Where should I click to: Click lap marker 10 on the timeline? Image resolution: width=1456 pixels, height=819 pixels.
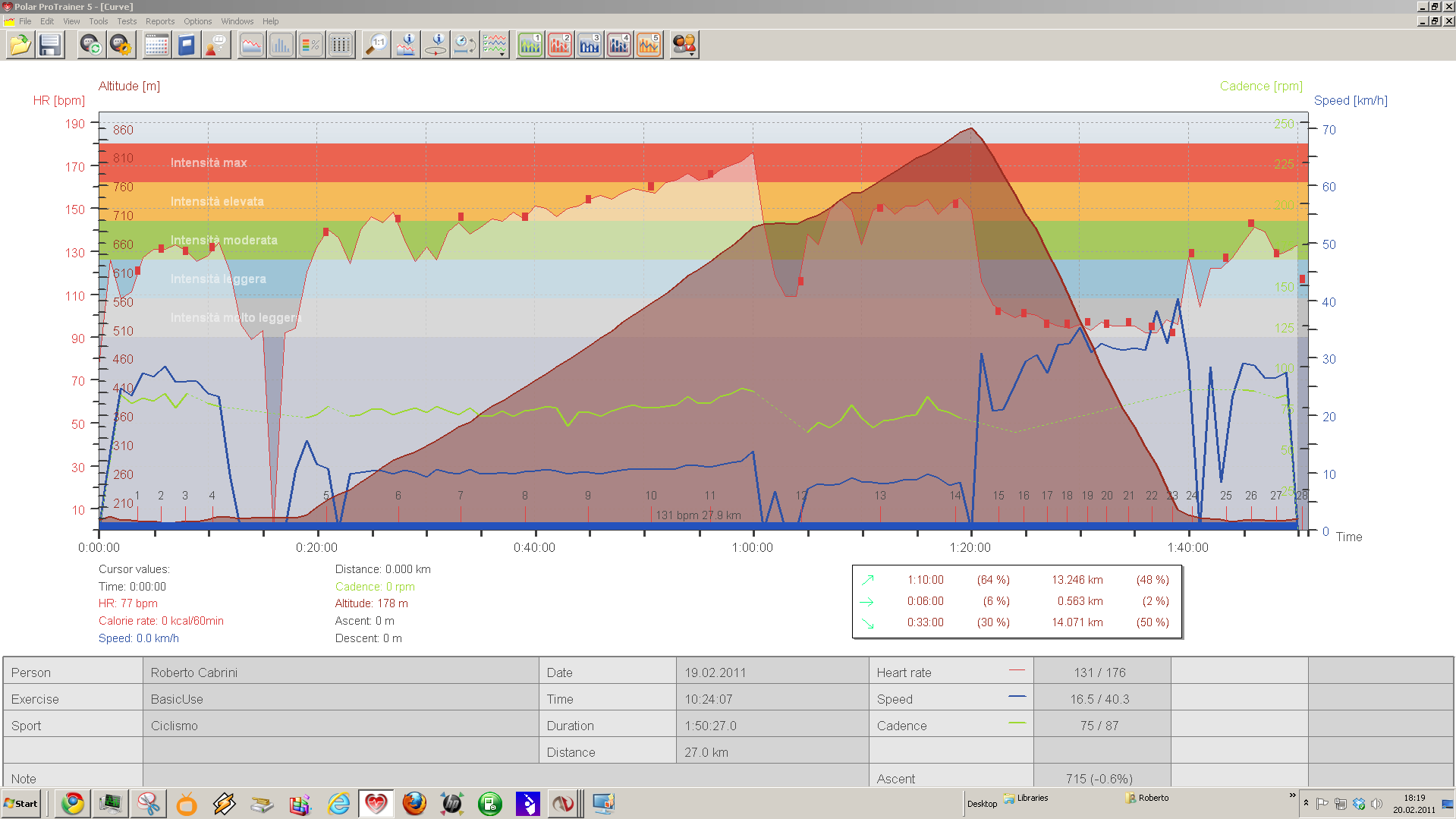pos(651,496)
